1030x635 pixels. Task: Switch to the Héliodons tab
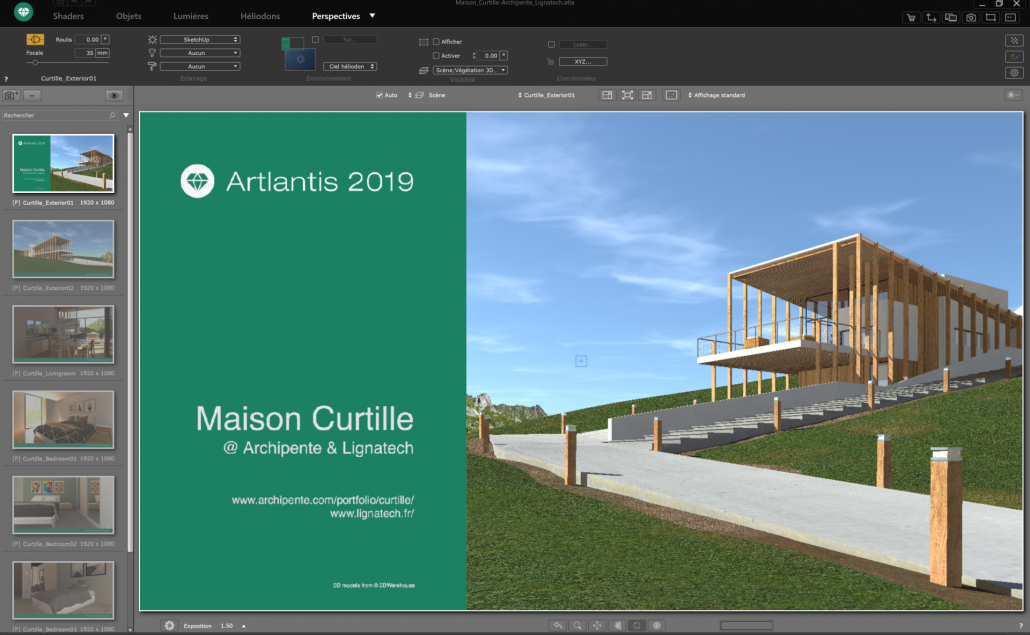[x=260, y=16]
